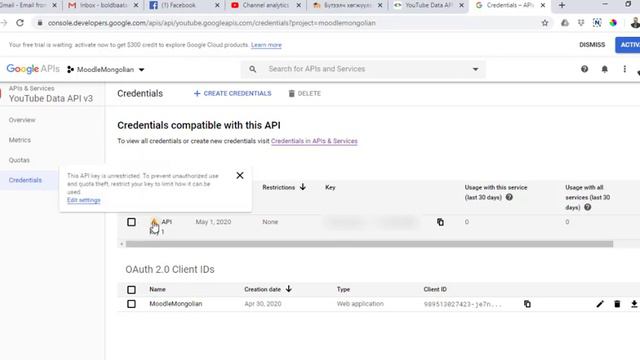Click the Activate free trial button
The height and width of the screenshot is (360, 640).
(x=628, y=45)
